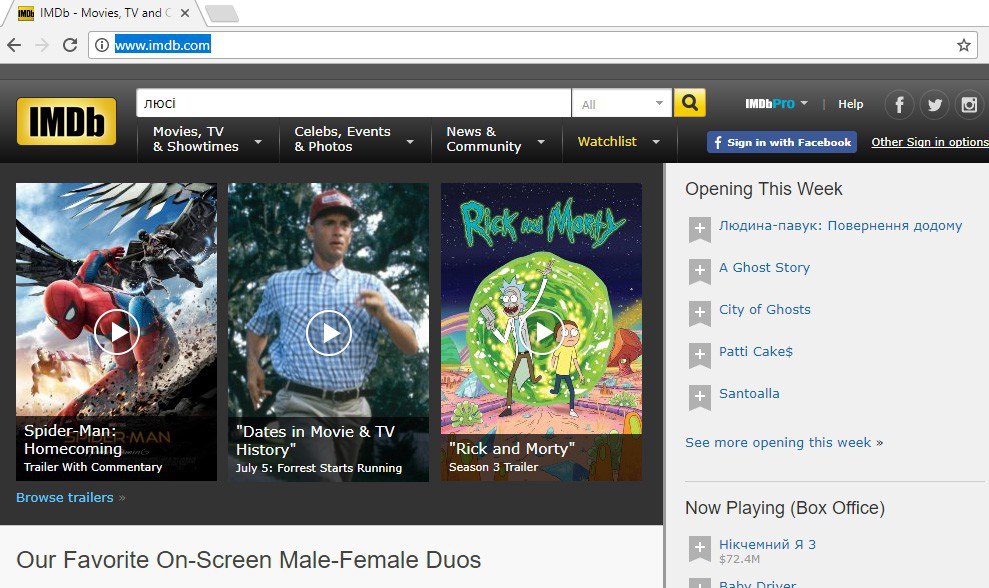Open Patti Cake$ title link
Screen dimensions: 989x588
coord(756,351)
